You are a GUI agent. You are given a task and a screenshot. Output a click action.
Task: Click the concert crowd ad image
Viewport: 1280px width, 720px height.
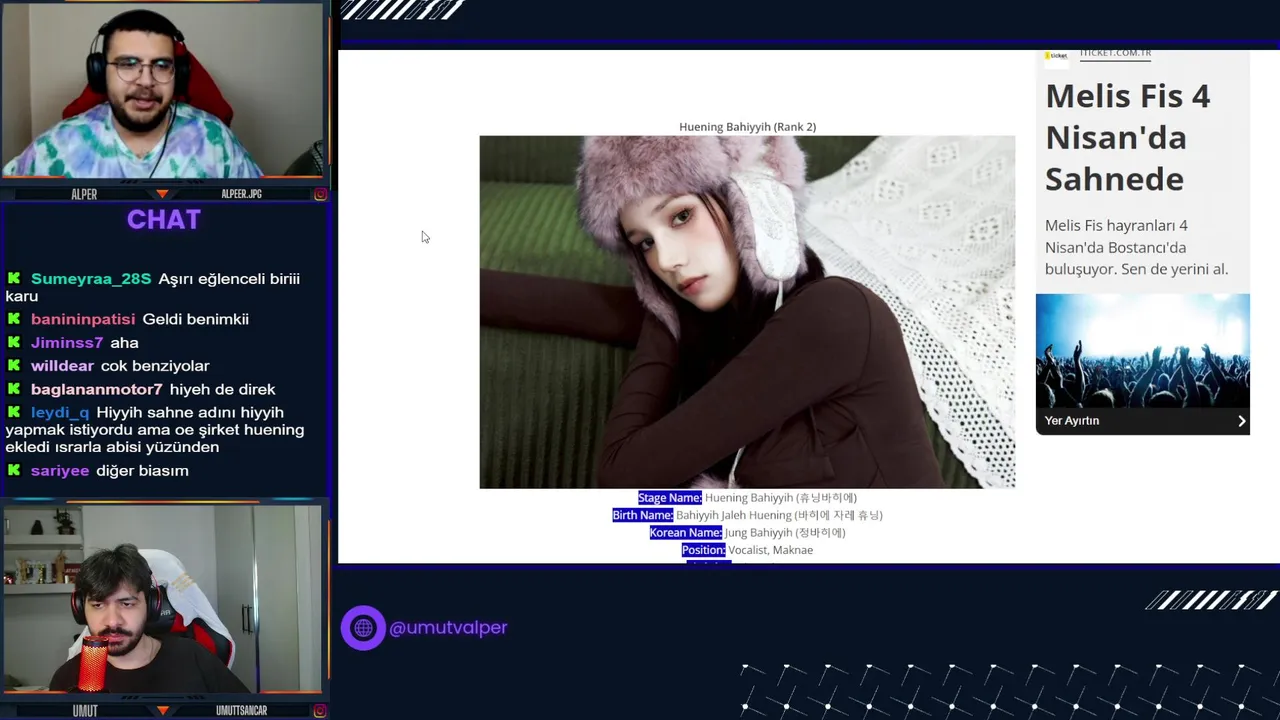click(x=1142, y=350)
